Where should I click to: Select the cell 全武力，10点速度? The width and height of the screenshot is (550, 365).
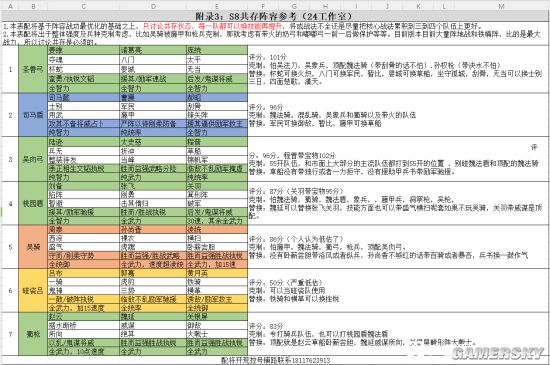(83, 351)
